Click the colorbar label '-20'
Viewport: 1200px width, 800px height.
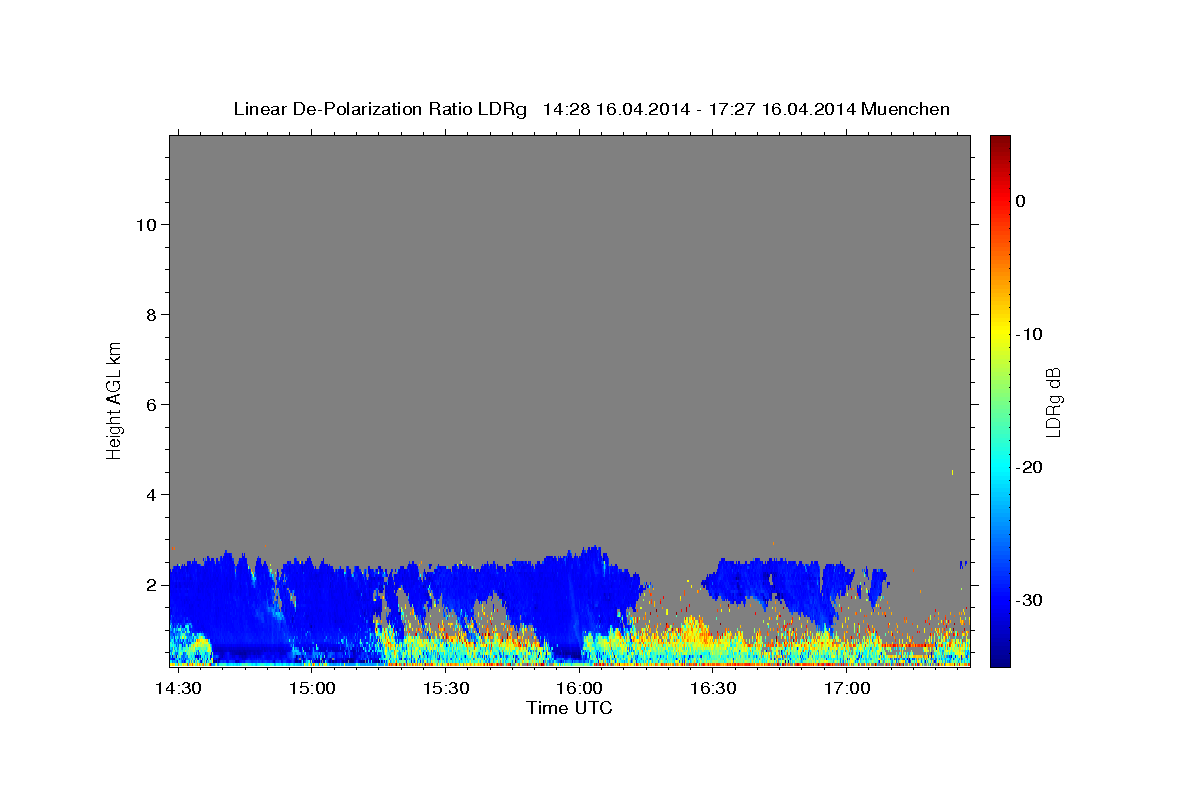pos(1029,467)
